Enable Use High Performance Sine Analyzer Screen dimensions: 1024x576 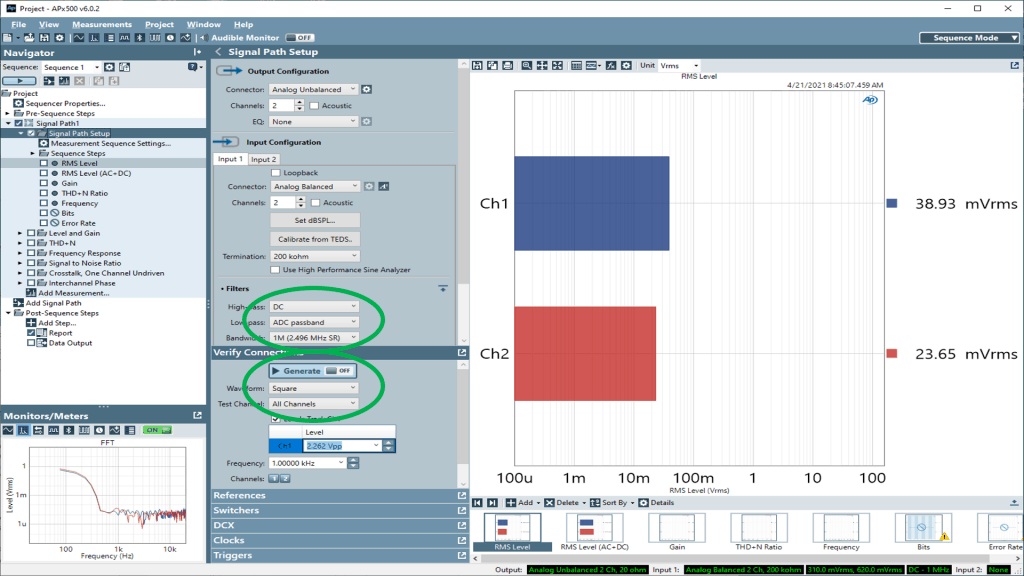pos(276,270)
